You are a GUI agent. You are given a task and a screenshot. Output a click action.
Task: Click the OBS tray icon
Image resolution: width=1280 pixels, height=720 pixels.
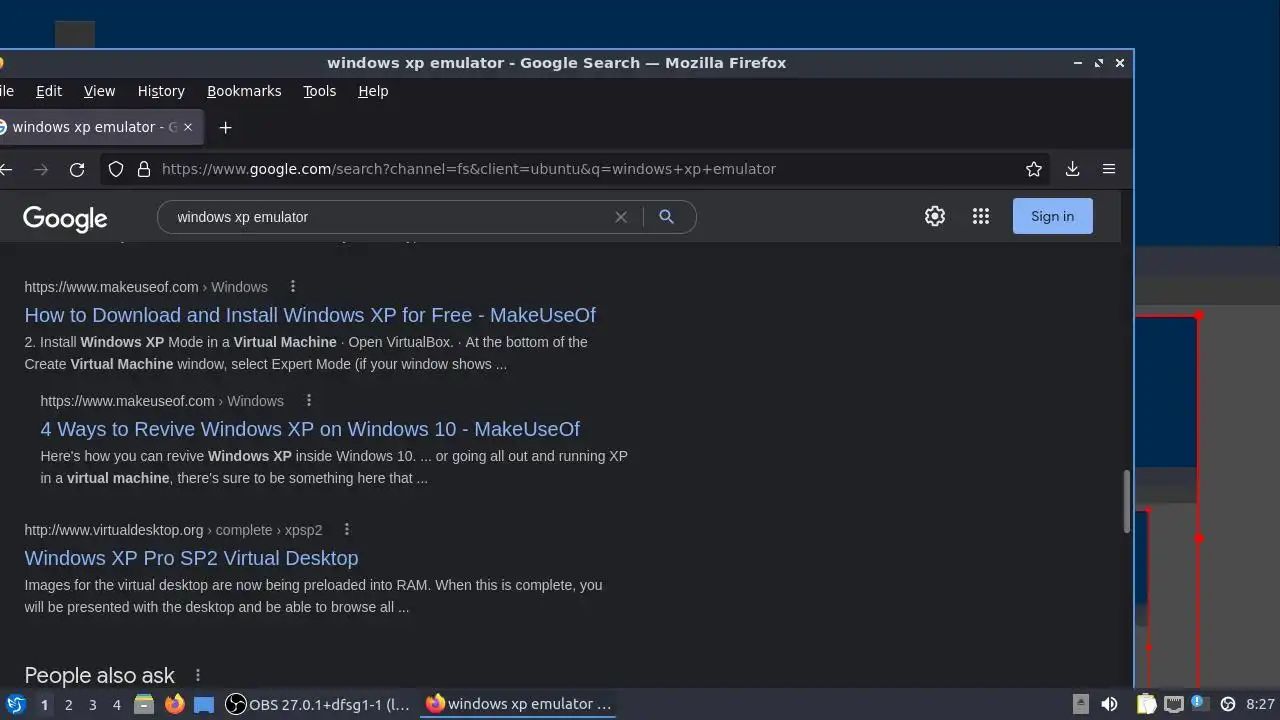click(x=1228, y=704)
